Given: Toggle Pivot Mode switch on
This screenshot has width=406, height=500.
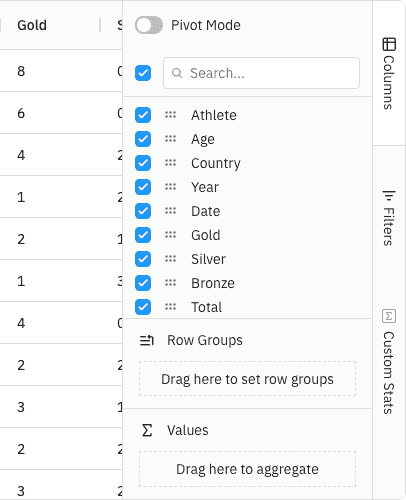Looking at the screenshot, I should point(149,25).
